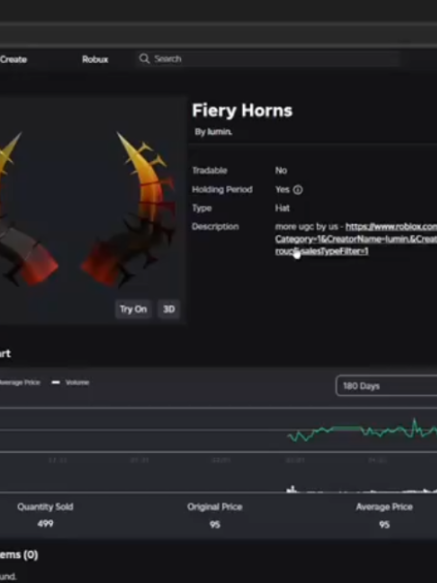
Task: Toggle the Volume legend marker
Action: [56, 383]
